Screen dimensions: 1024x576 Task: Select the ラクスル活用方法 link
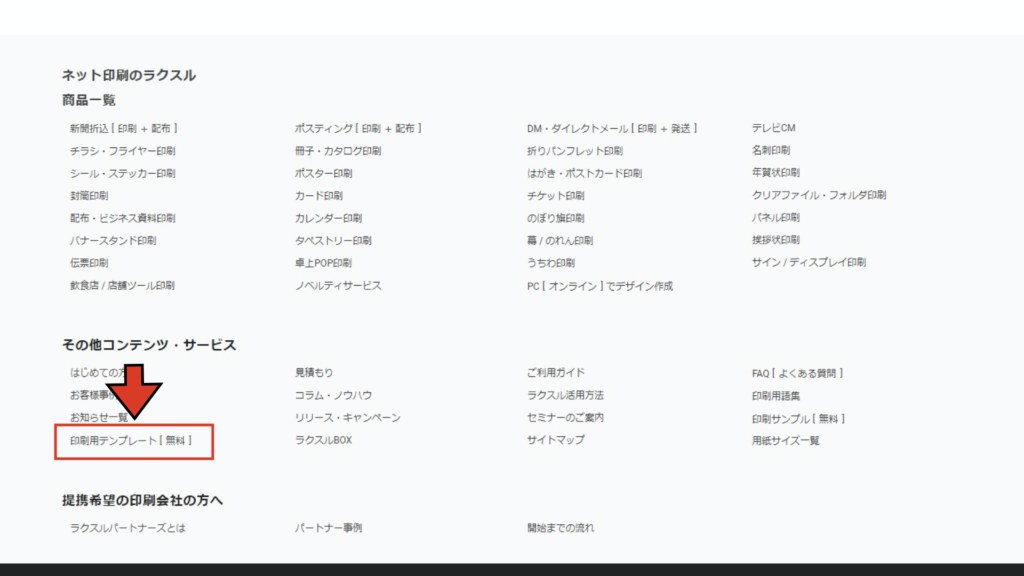pyautogui.click(x=566, y=395)
